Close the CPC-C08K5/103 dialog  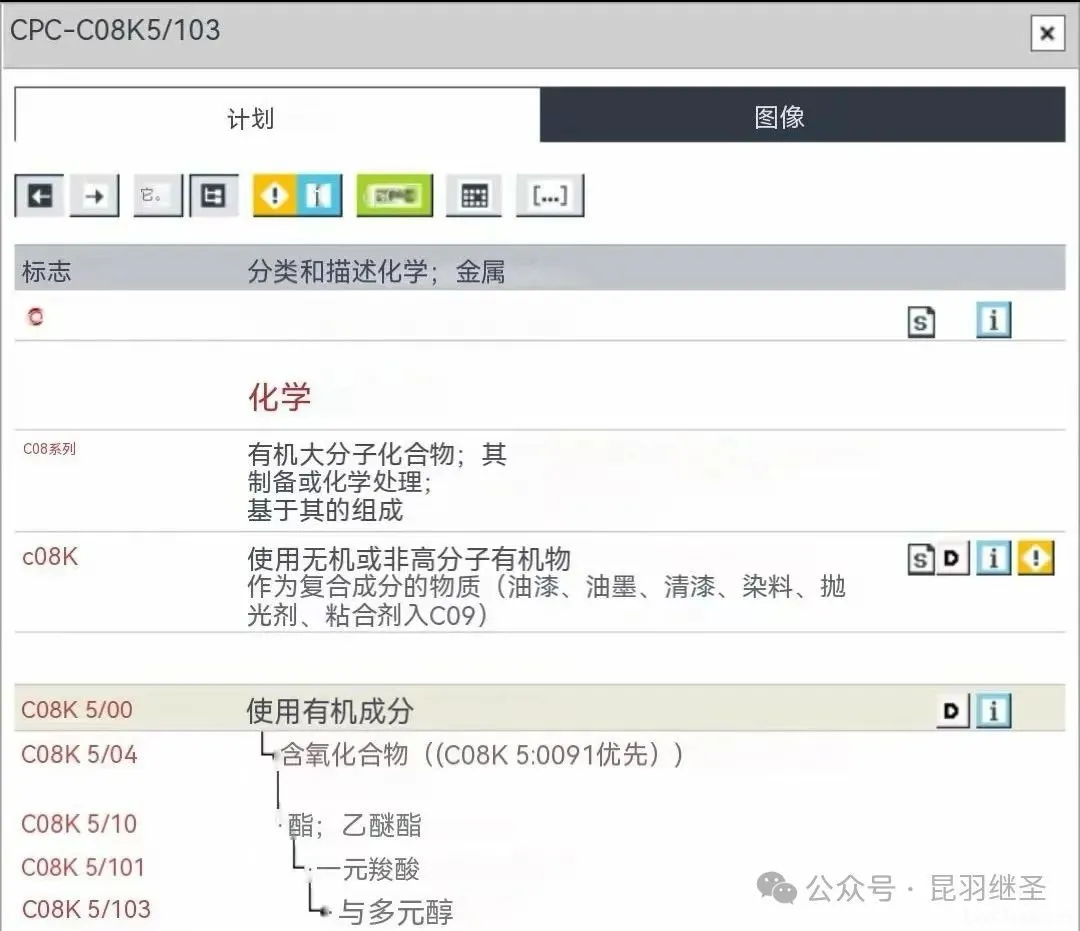[x=1046, y=34]
